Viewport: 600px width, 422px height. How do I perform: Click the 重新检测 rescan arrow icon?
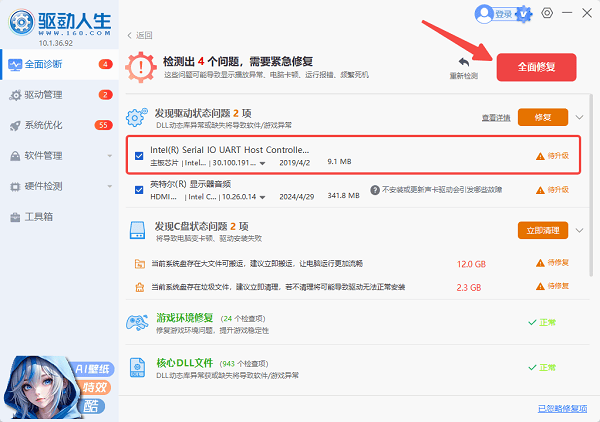464,62
